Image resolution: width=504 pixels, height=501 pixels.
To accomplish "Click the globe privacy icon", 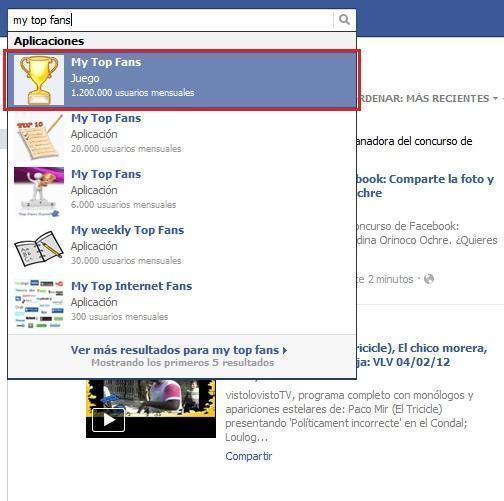I will point(429,279).
